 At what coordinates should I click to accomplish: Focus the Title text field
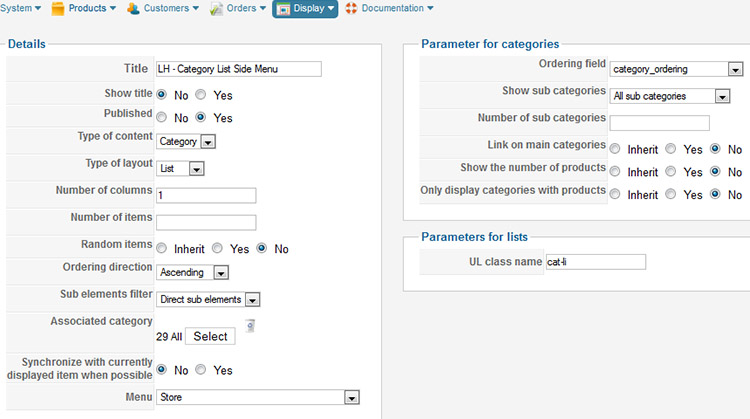239,69
